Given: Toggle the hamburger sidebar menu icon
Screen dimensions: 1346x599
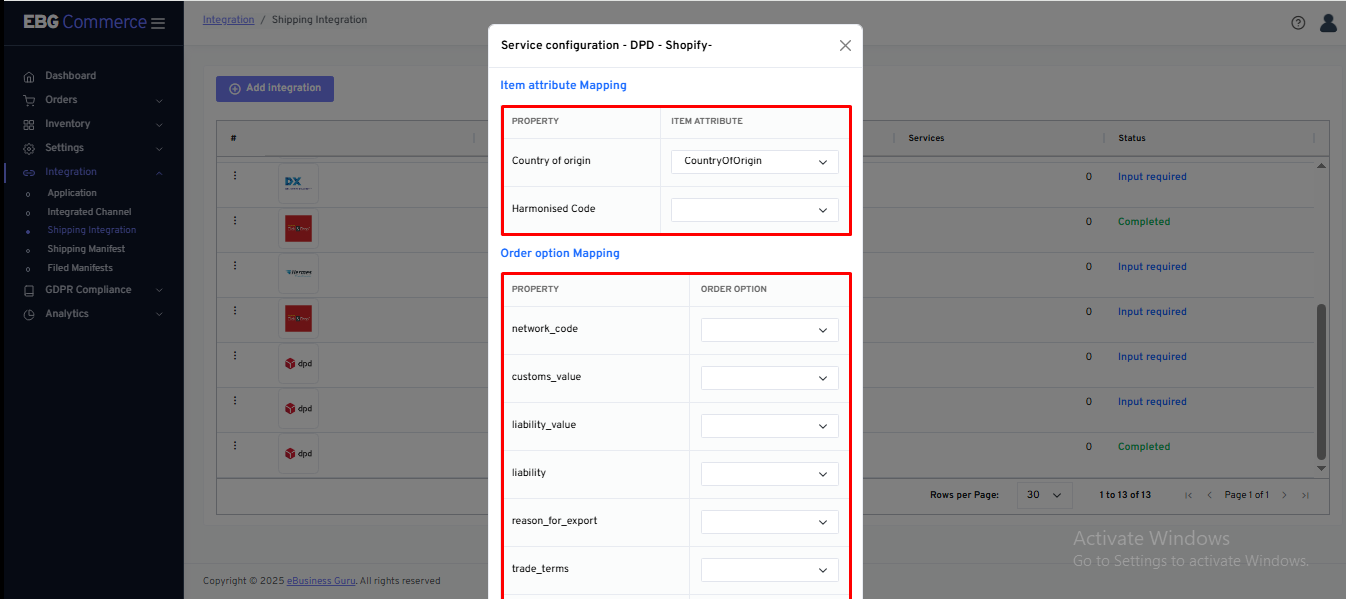Looking at the screenshot, I should tap(158, 23).
